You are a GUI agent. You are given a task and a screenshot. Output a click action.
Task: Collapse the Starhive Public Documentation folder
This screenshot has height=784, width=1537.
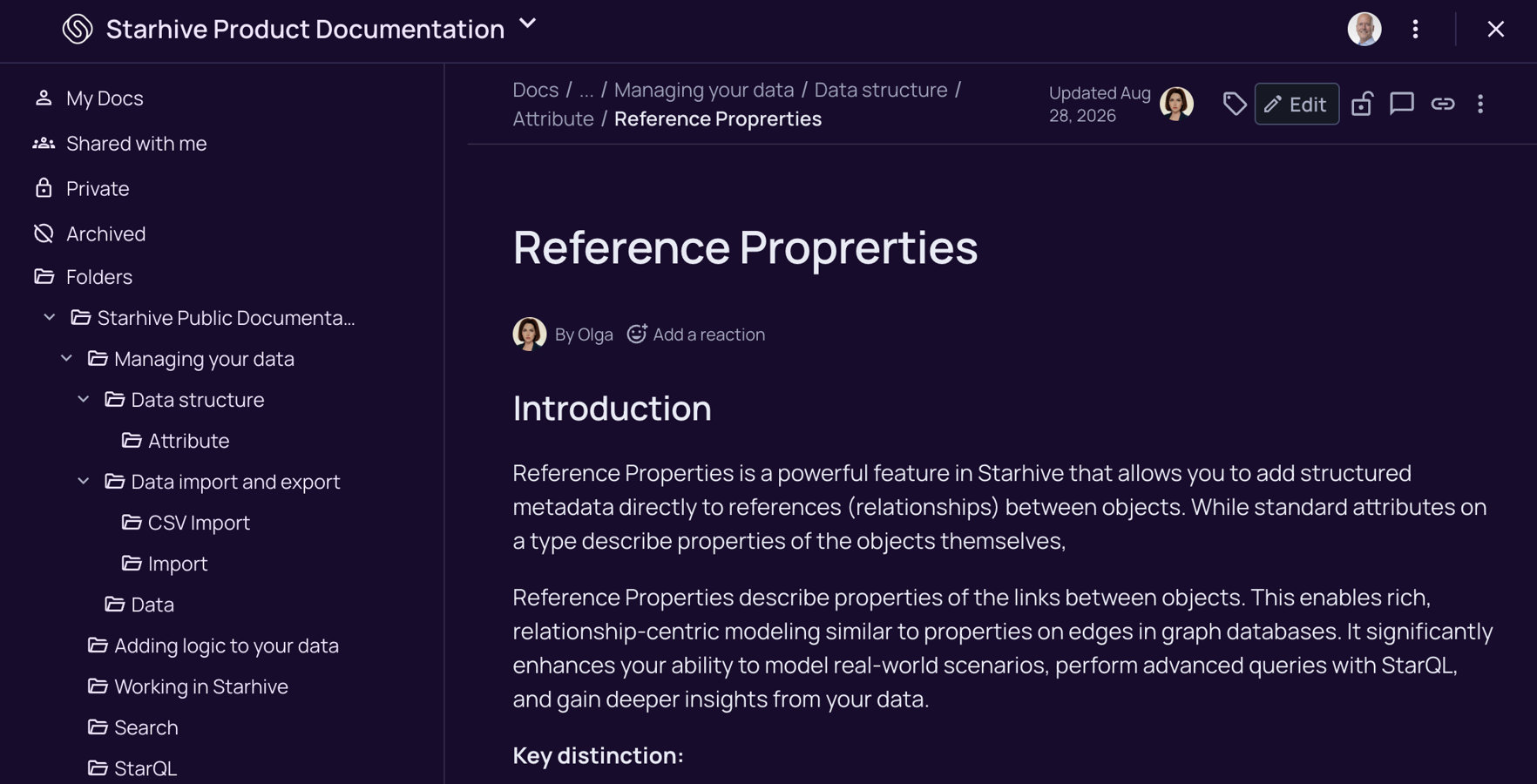click(x=50, y=318)
